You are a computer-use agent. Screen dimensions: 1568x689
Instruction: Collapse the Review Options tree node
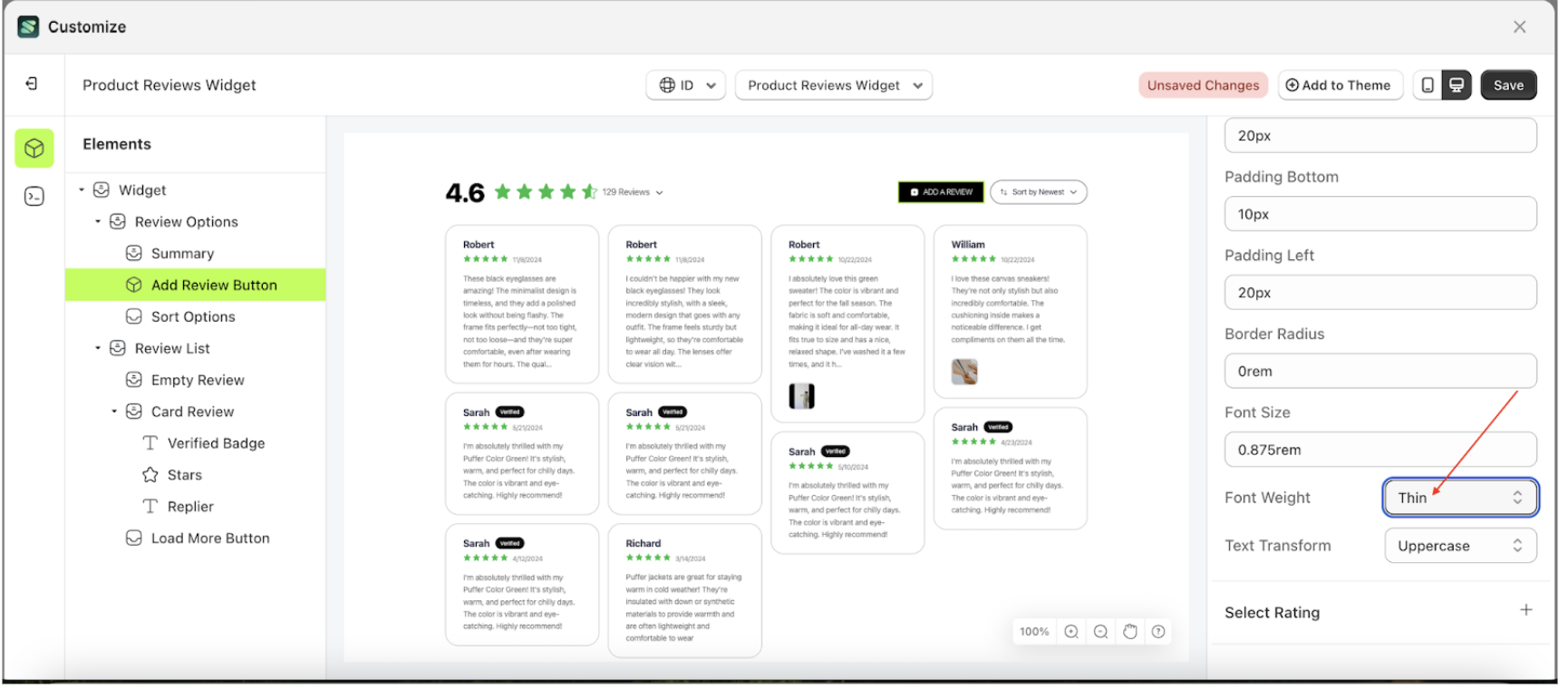point(98,222)
